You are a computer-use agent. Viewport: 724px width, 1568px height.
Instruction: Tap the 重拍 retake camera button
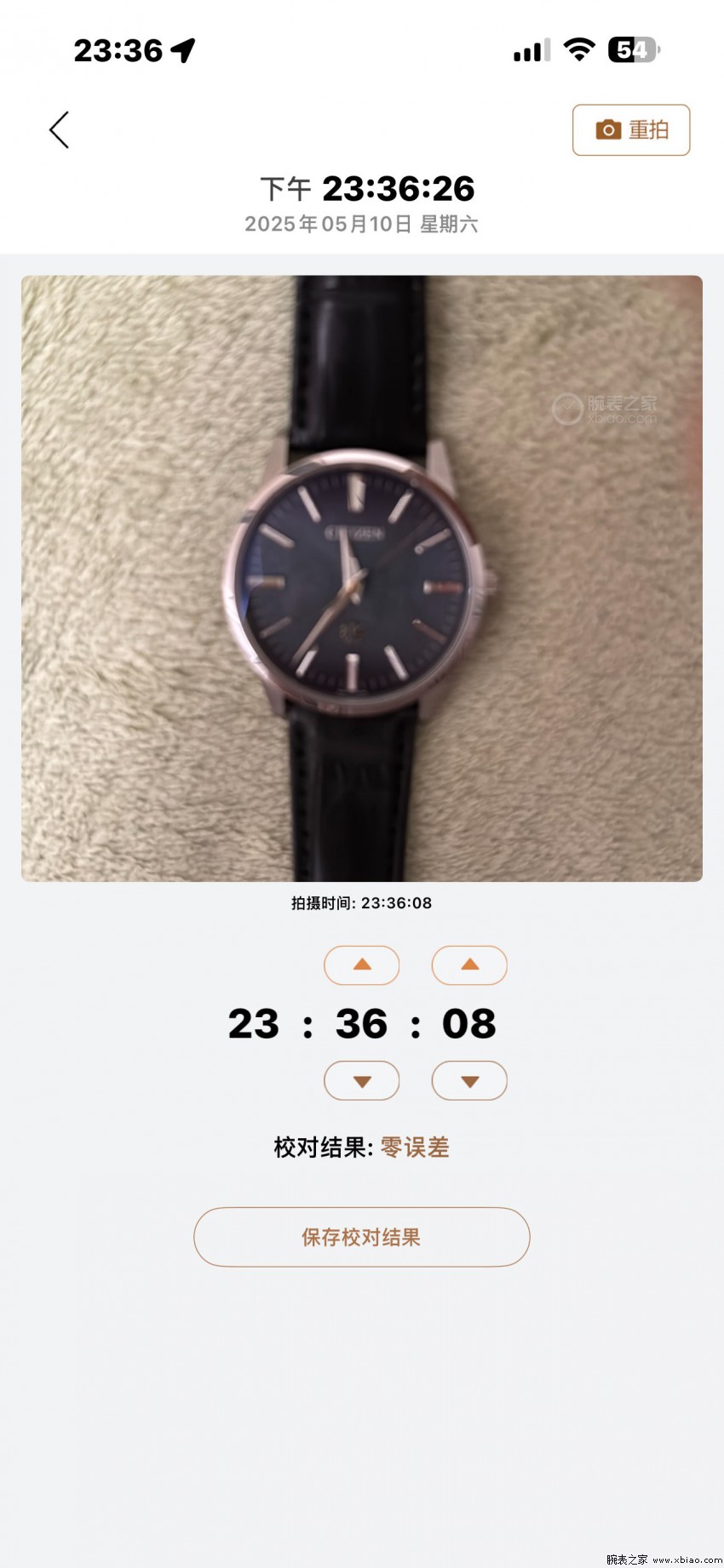coord(631,130)
